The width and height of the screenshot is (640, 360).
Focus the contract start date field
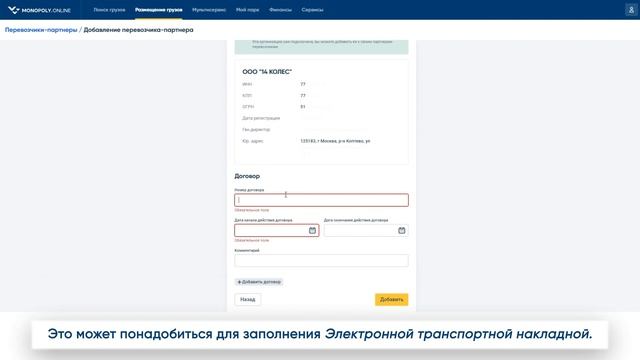(x=276, y=231)
